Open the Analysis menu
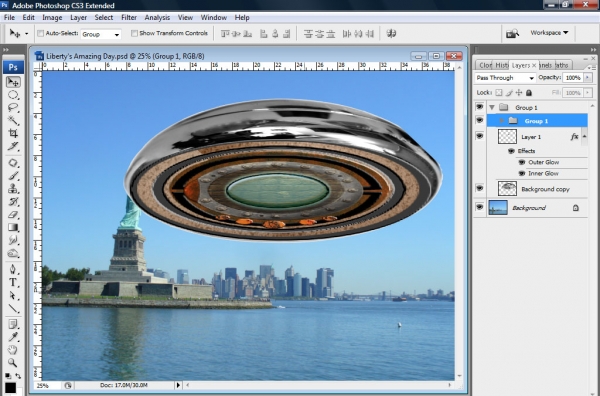 click(157, 18)
